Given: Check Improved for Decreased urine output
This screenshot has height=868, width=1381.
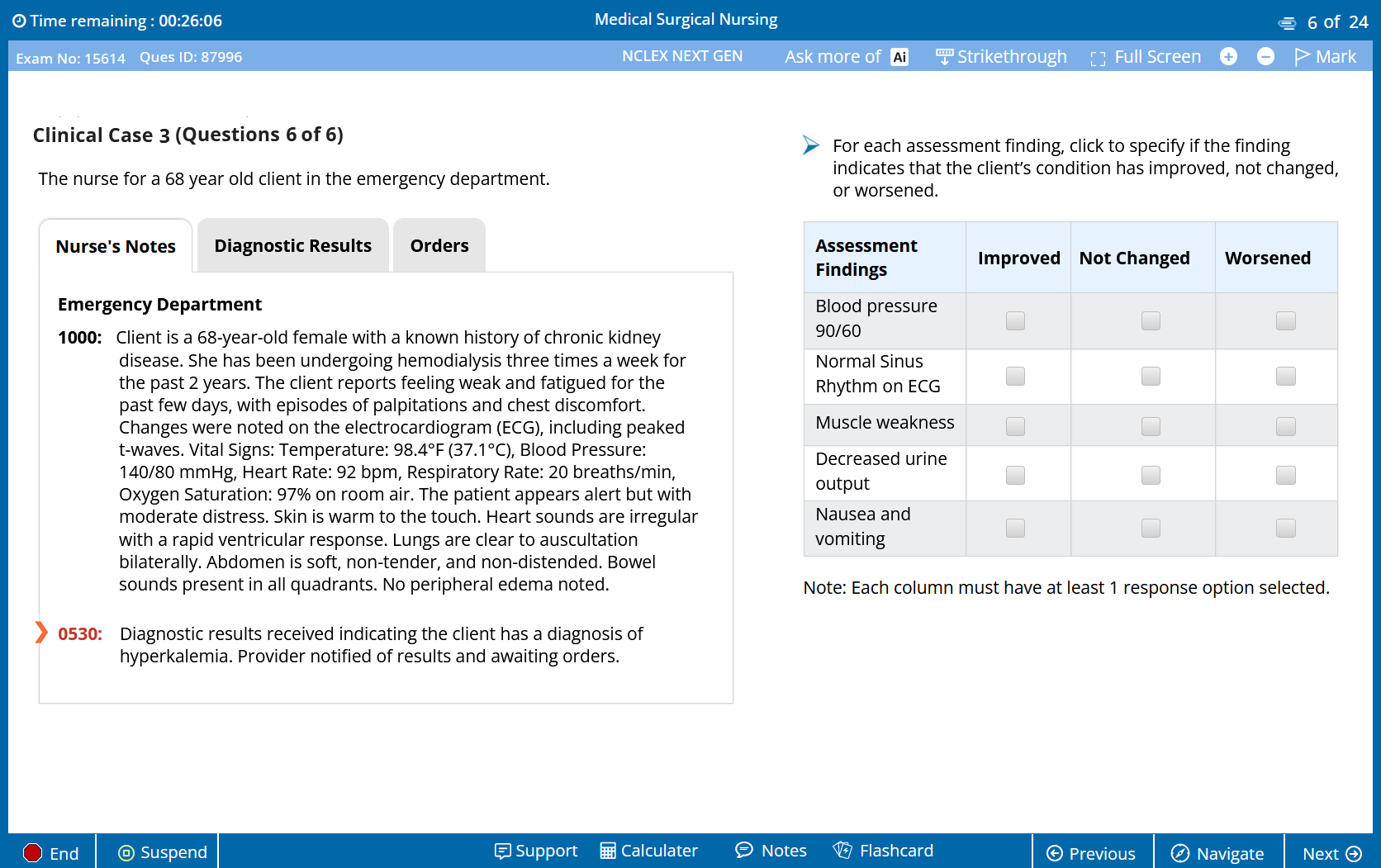Looking at the screenshot, I should [x=1015, y=475].
